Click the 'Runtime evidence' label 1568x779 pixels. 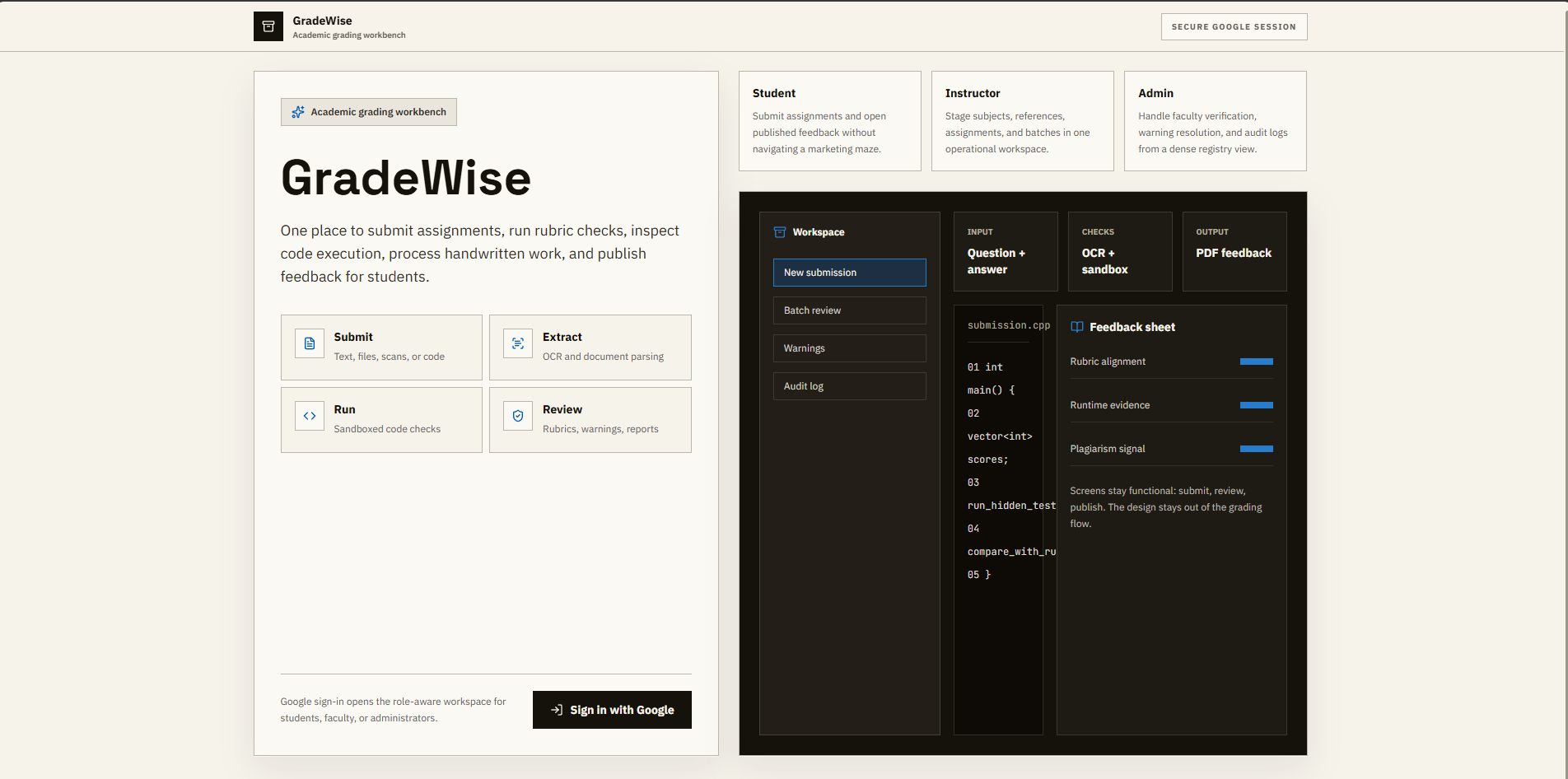pos(1110,405)
